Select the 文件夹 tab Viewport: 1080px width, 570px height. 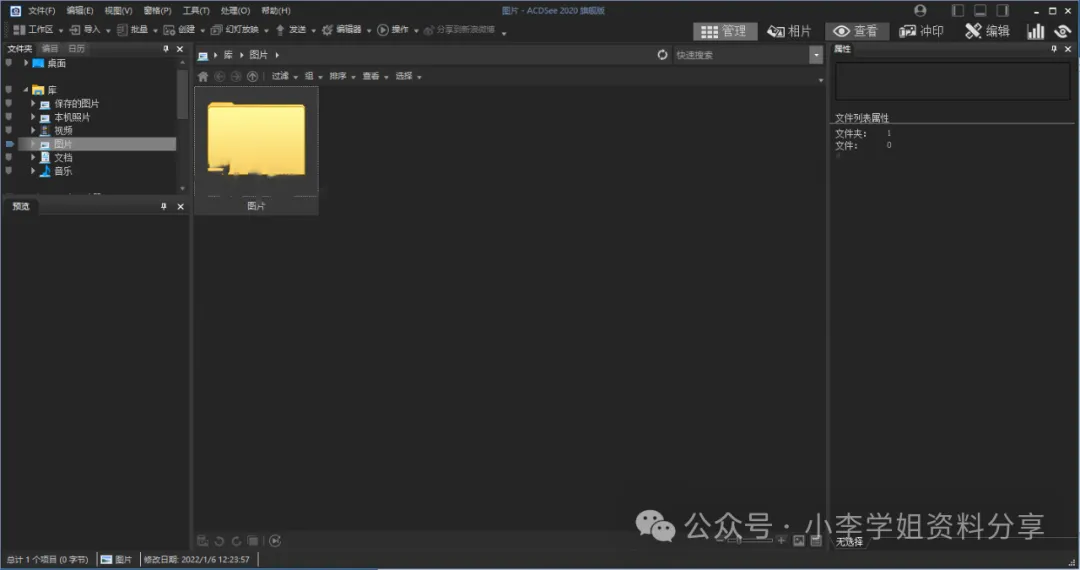[19, 49]
